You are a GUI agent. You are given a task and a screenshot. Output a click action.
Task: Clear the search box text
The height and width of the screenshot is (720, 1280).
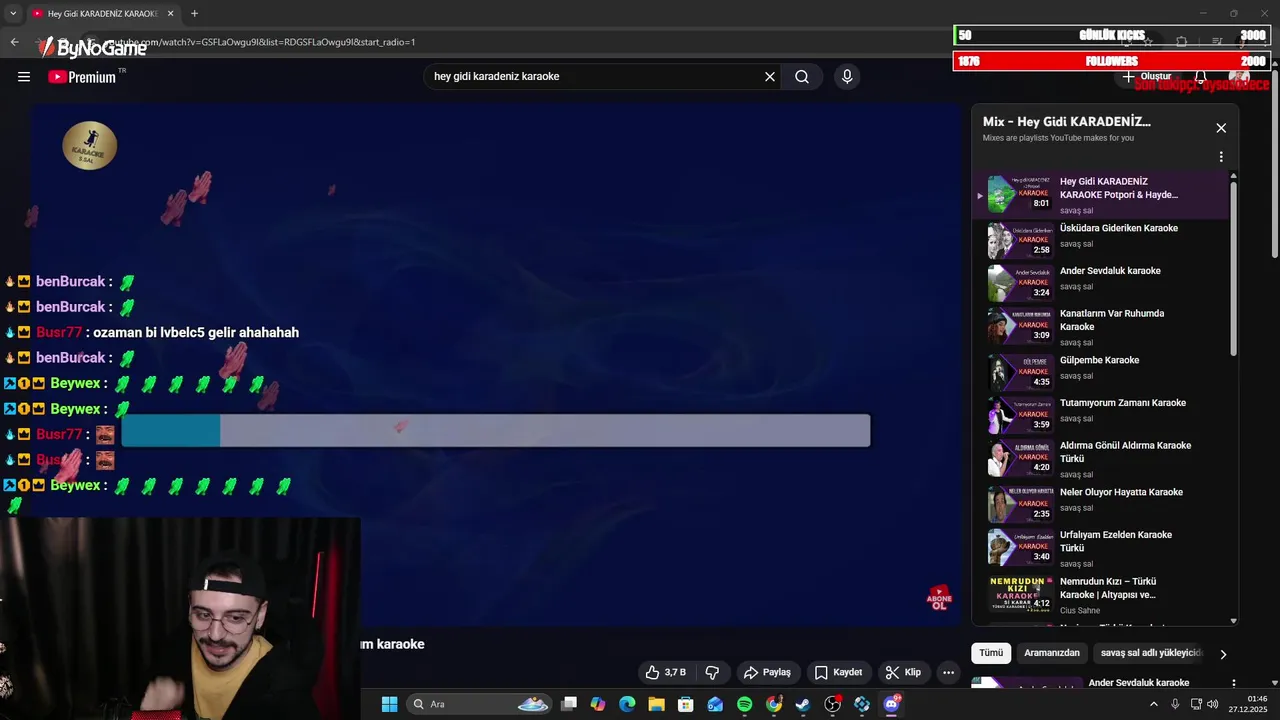point(770,77)
